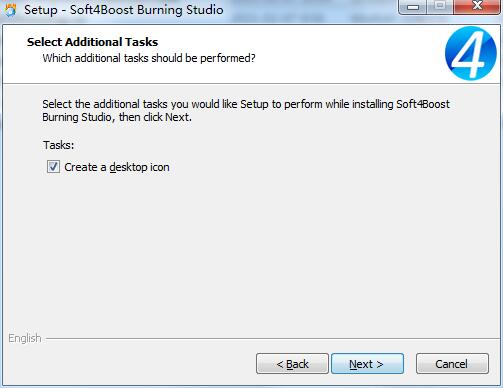Go to the previous step with Back
503x388 pixels.
pos(292,364)
